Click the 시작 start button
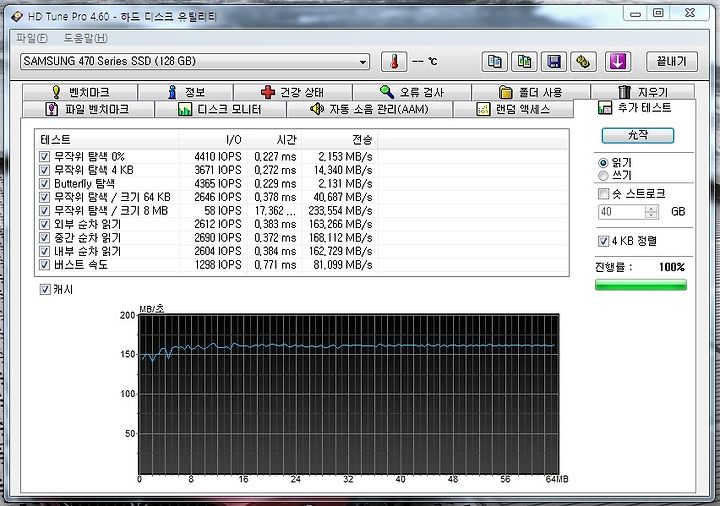The height and width of the screenshot is (506, 720). coord(638,135)
